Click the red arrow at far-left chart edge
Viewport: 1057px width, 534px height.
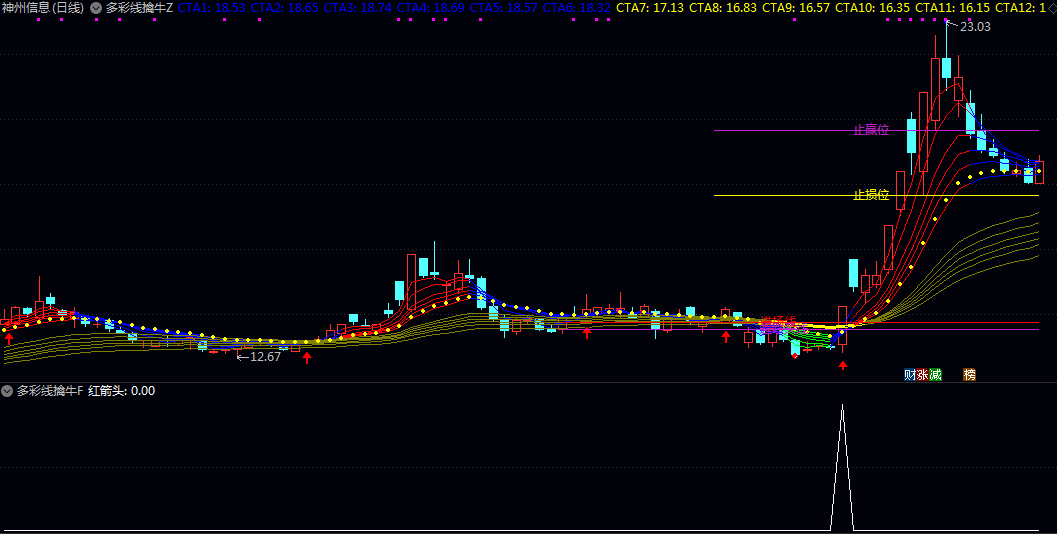pyautogui.click(x=9, y=338)
